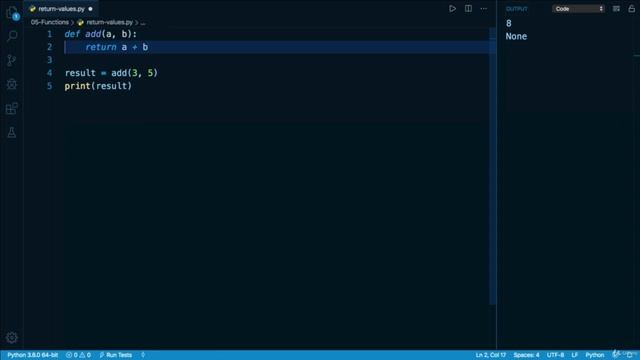Viewport: 640px width, 360px height.
Task: Change end of line sequence LF
Action: 574,355
